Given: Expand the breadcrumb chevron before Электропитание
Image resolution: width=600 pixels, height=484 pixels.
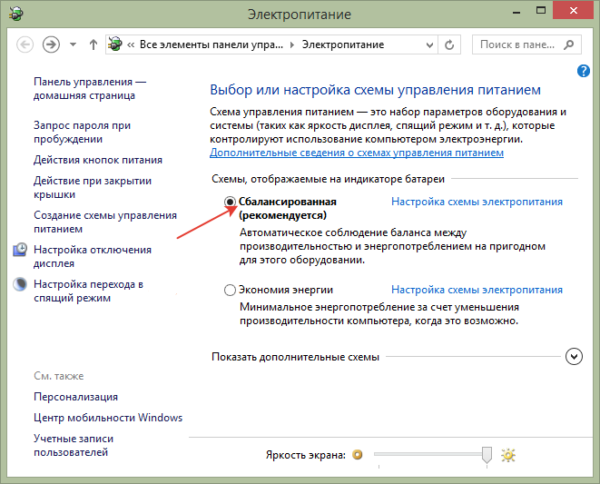Looking at the screenshot, I should [292, 45].
